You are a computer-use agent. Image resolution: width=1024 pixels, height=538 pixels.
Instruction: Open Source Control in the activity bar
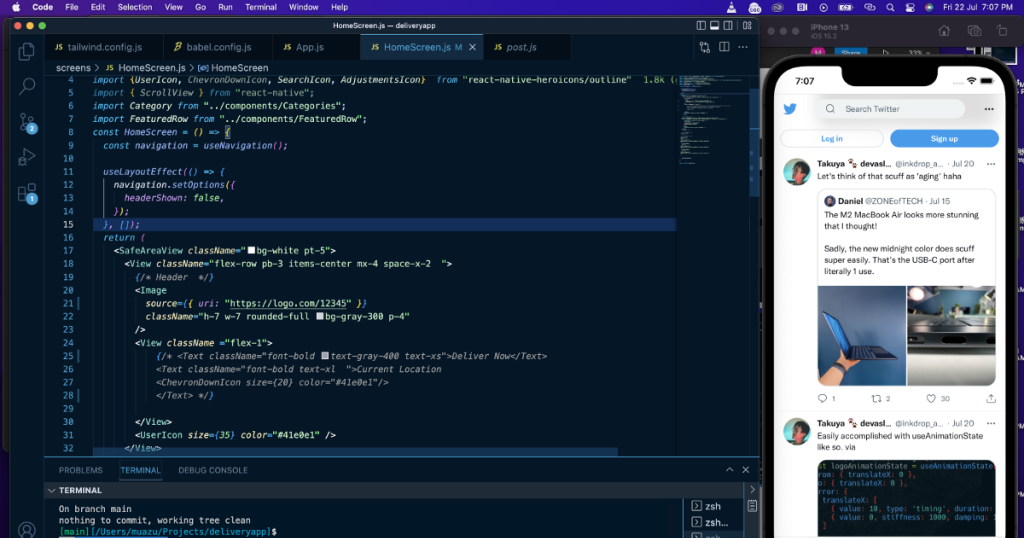[27, 123]
